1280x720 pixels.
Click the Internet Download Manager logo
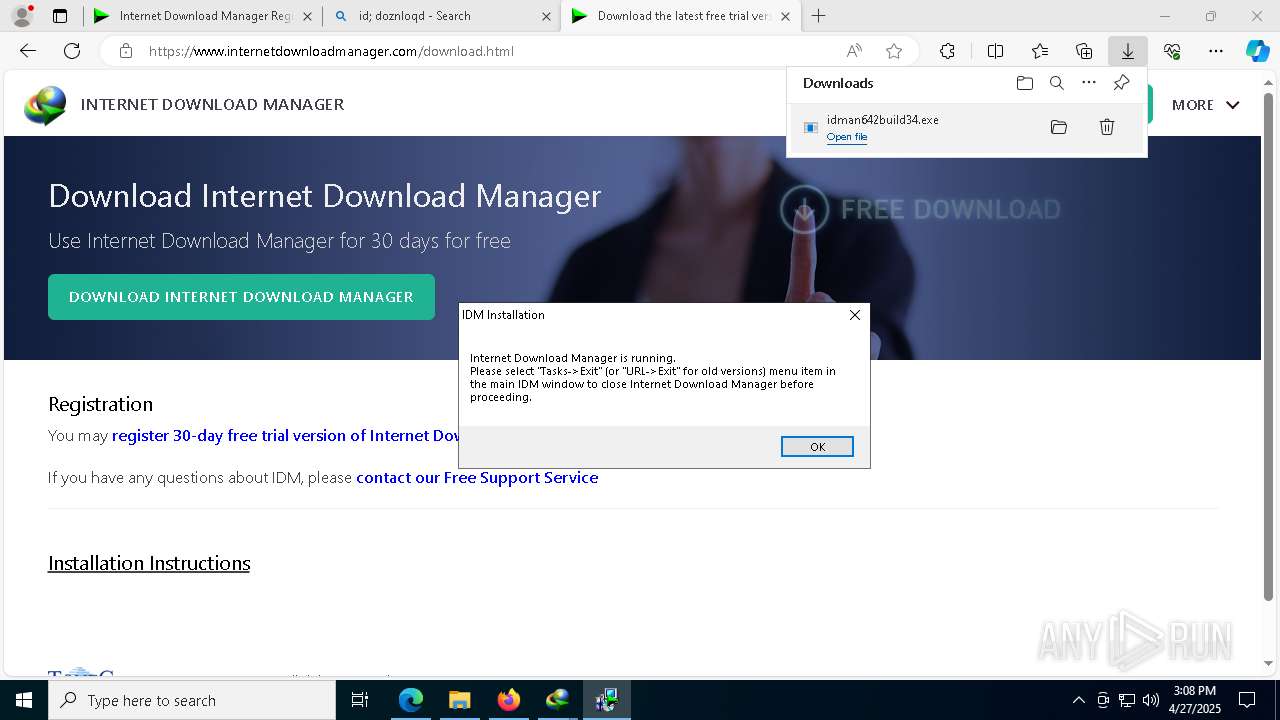[45, 105]
